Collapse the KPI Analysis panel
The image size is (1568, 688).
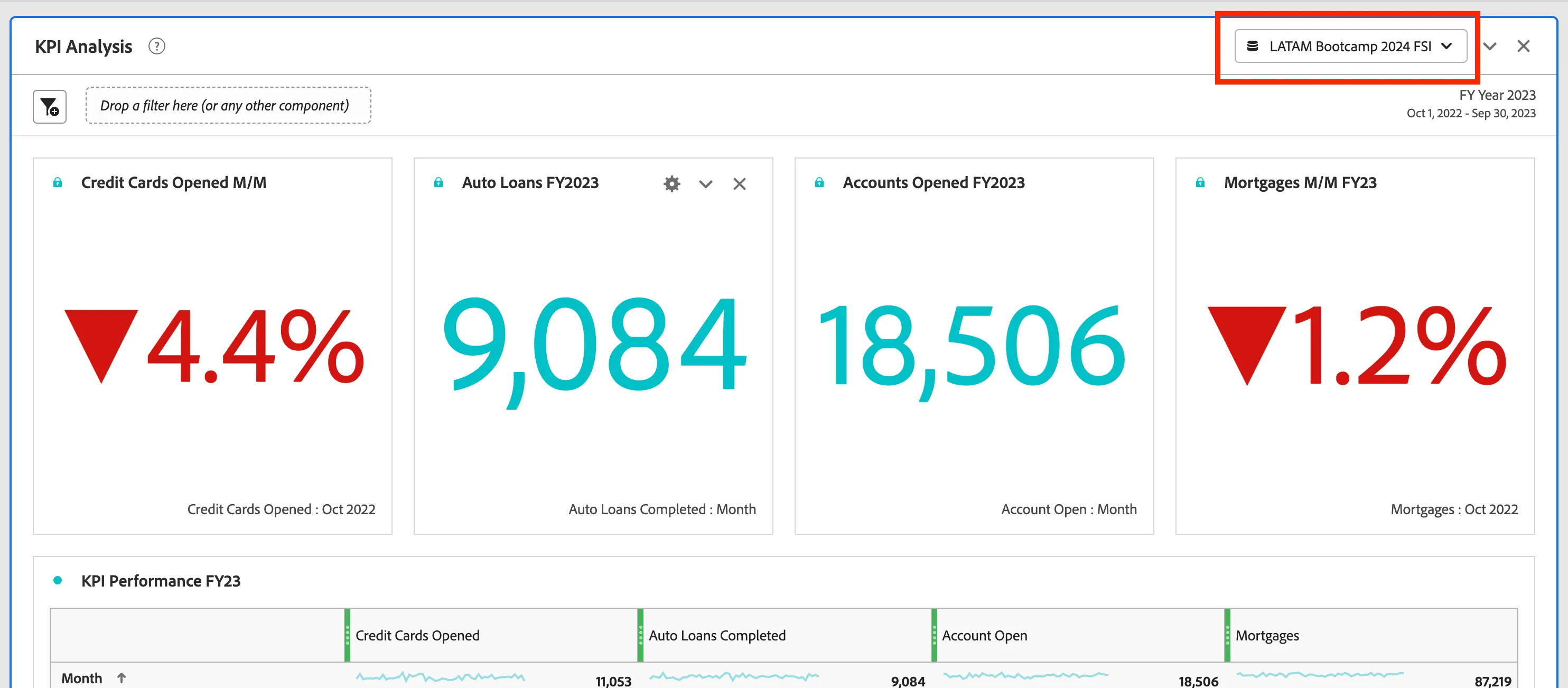pyautogui.click(x=1489, y=47)
